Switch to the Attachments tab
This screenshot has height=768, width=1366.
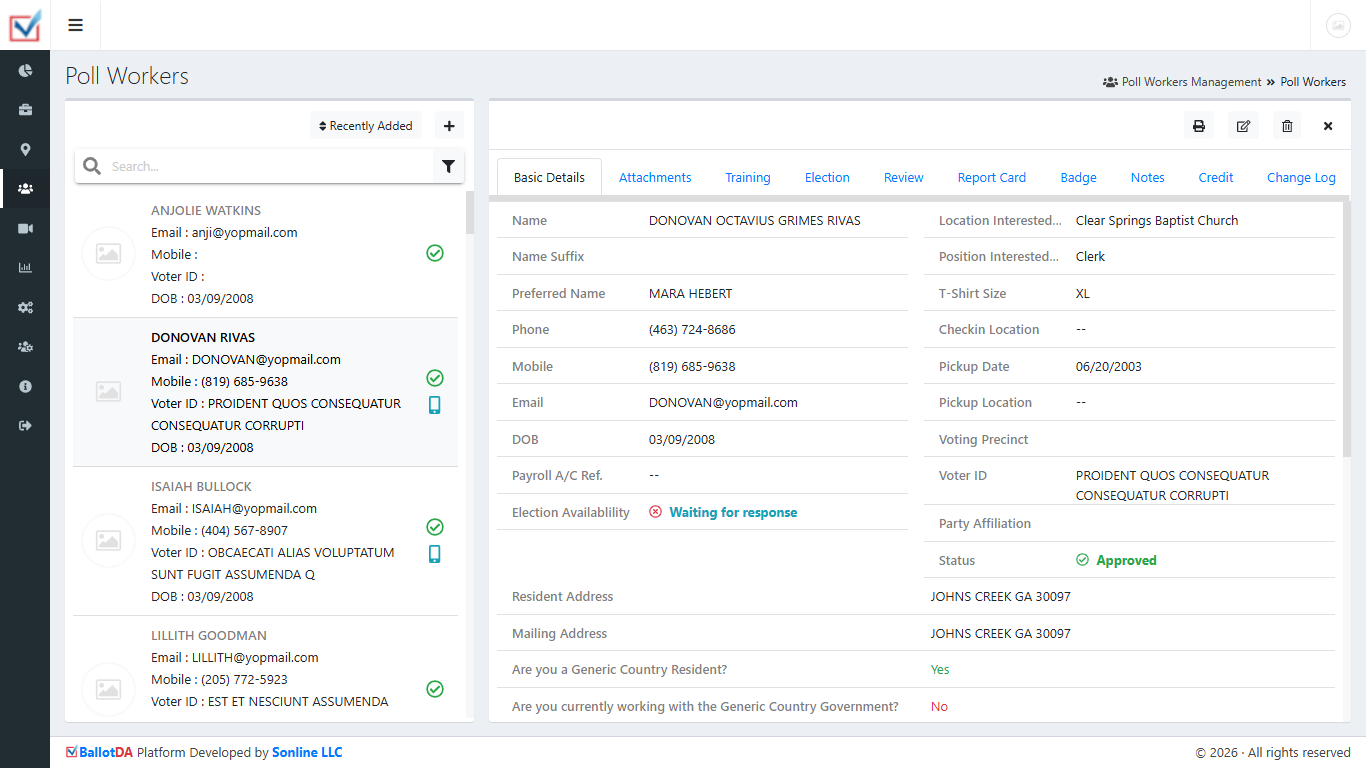pos(655,178)
